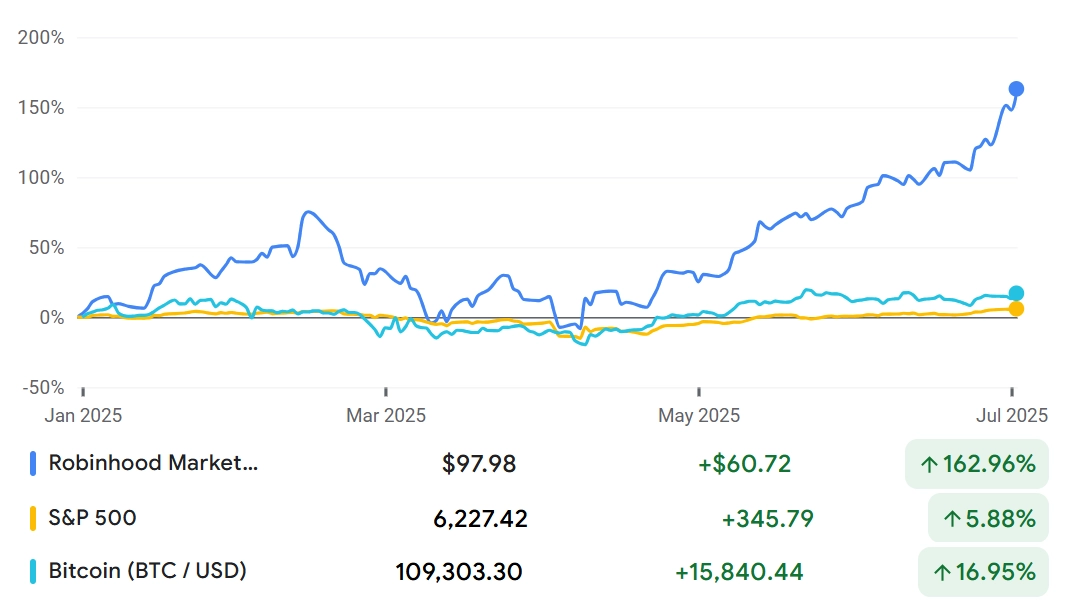Click the May 2025 x-axis label
The width and height of the screenshot is (1065, 607).
click(699, 416)
